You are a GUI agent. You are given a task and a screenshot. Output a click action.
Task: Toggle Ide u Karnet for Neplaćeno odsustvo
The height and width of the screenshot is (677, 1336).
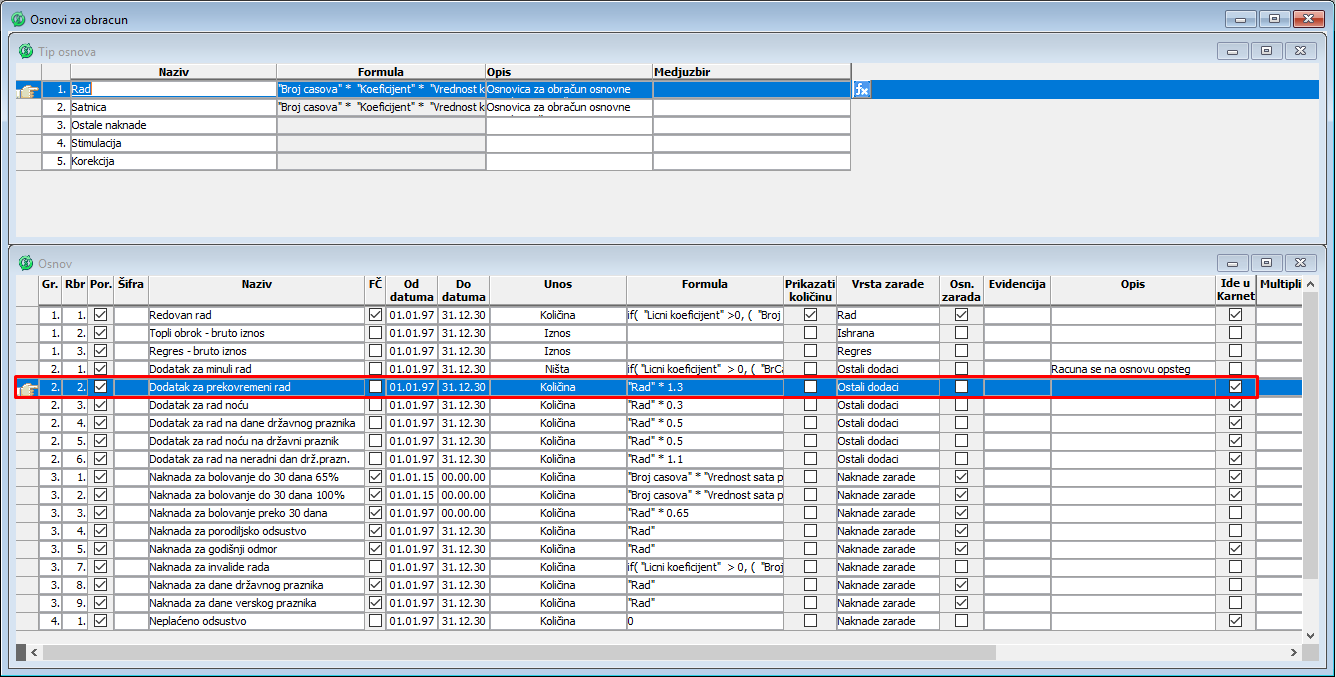pos(1235,621)
